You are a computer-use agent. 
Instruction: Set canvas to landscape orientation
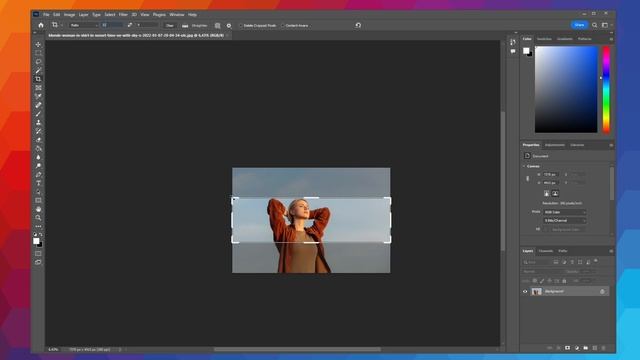pyautogui.click(x=555, y=193)
